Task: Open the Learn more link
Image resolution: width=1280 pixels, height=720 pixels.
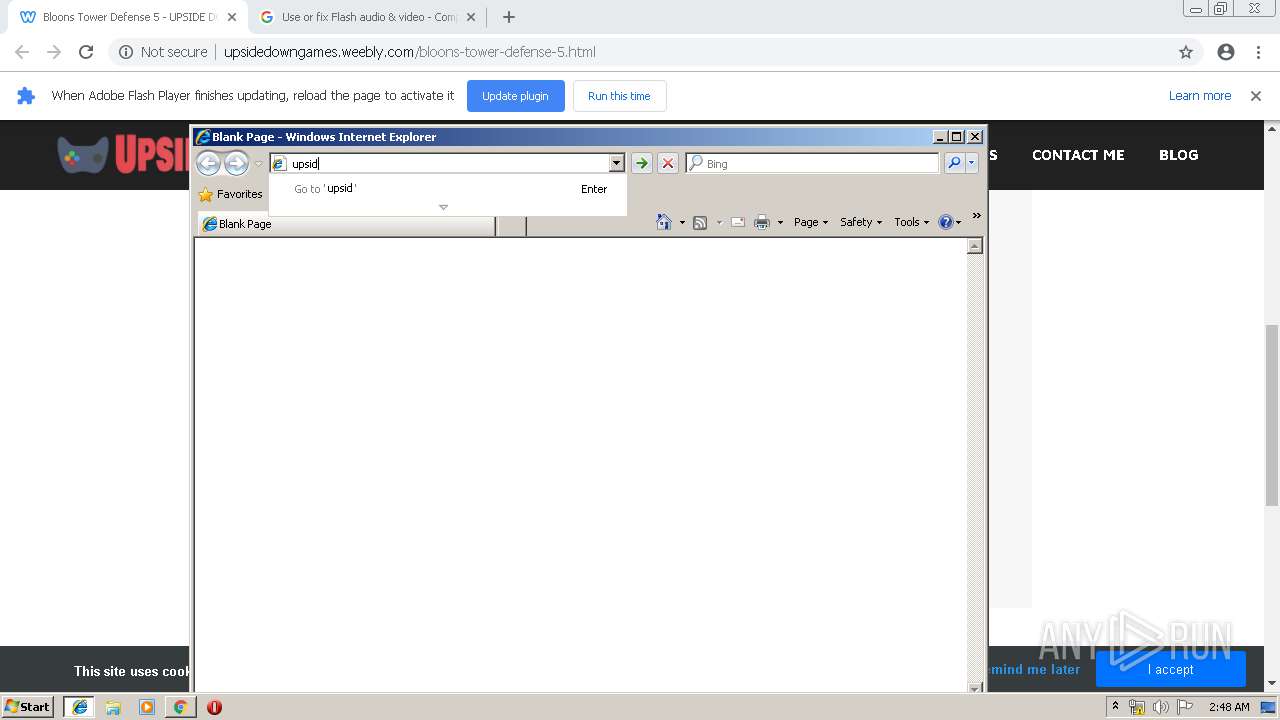Action: [1200, 96]
